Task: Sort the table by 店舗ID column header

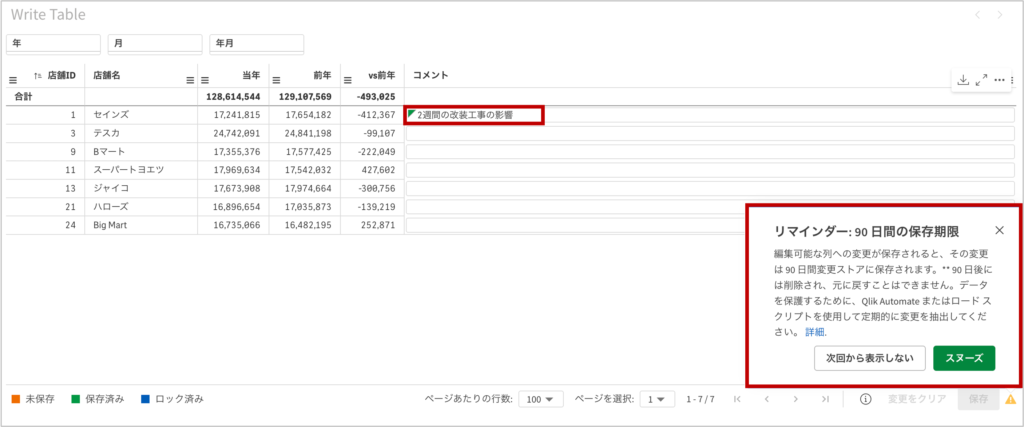Action: (60, 75)
